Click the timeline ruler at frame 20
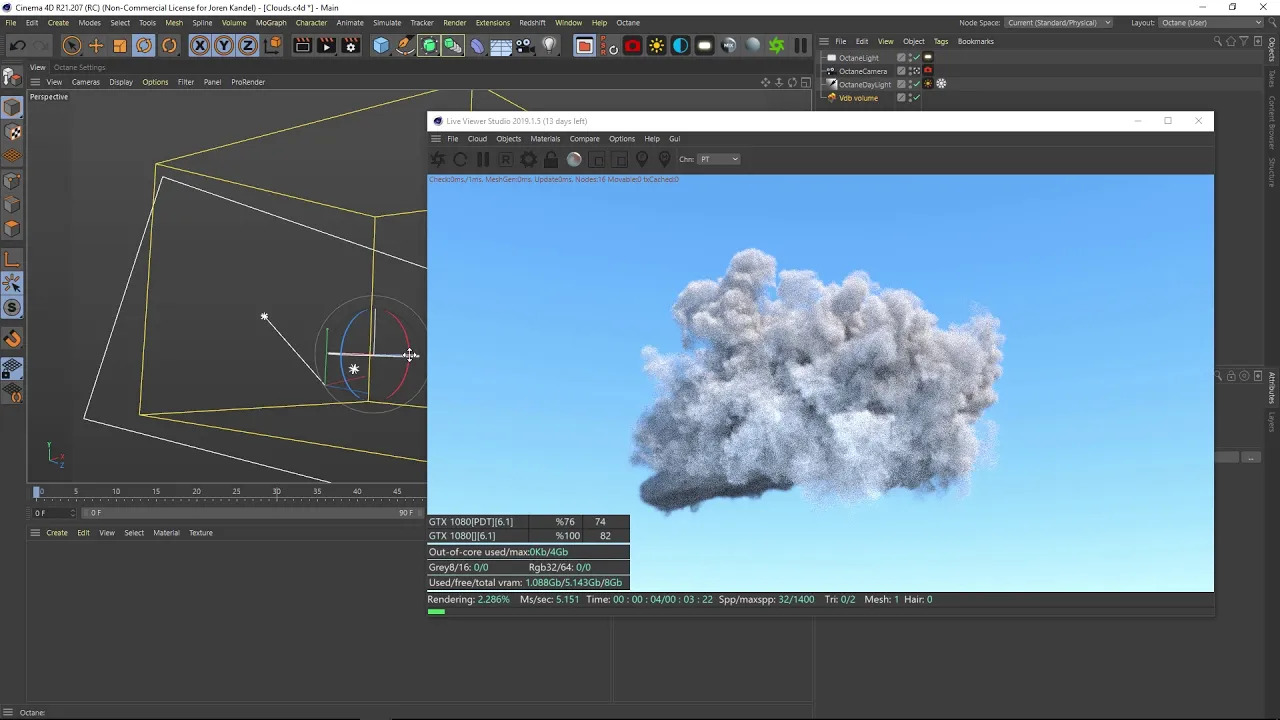 point(196,492)
